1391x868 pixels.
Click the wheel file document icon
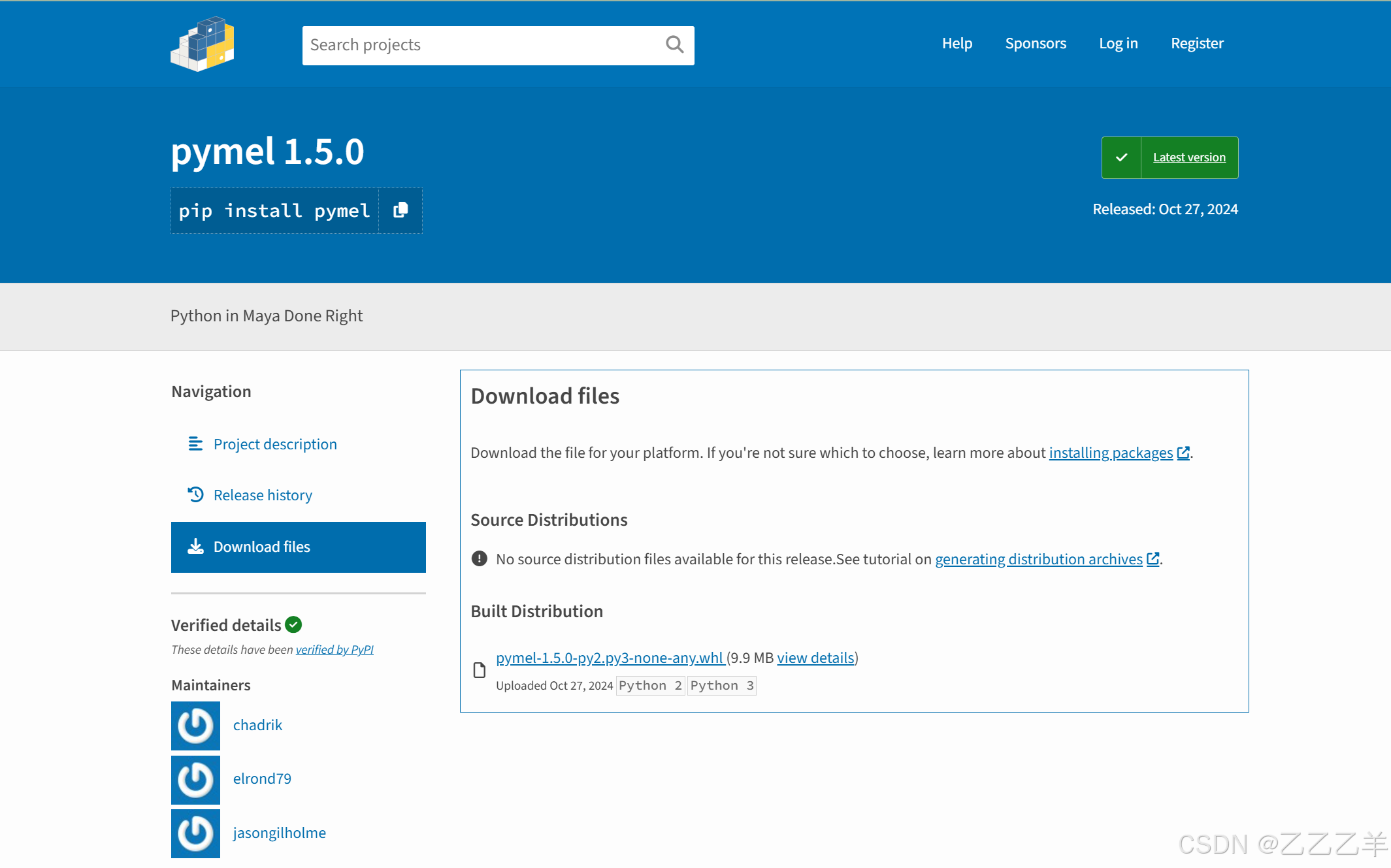[x=480, y=670]
